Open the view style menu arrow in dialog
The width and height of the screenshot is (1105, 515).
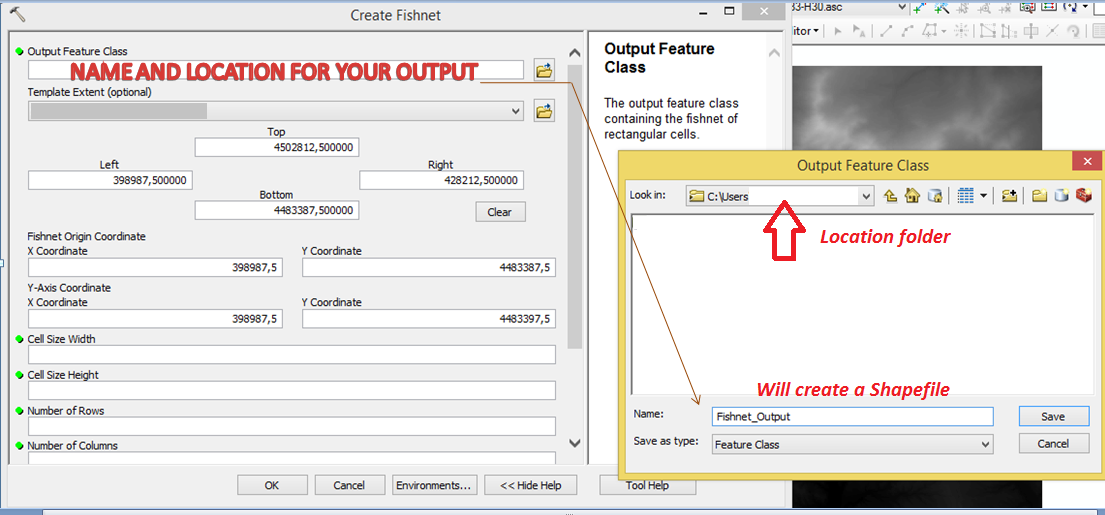pos(984,196)
